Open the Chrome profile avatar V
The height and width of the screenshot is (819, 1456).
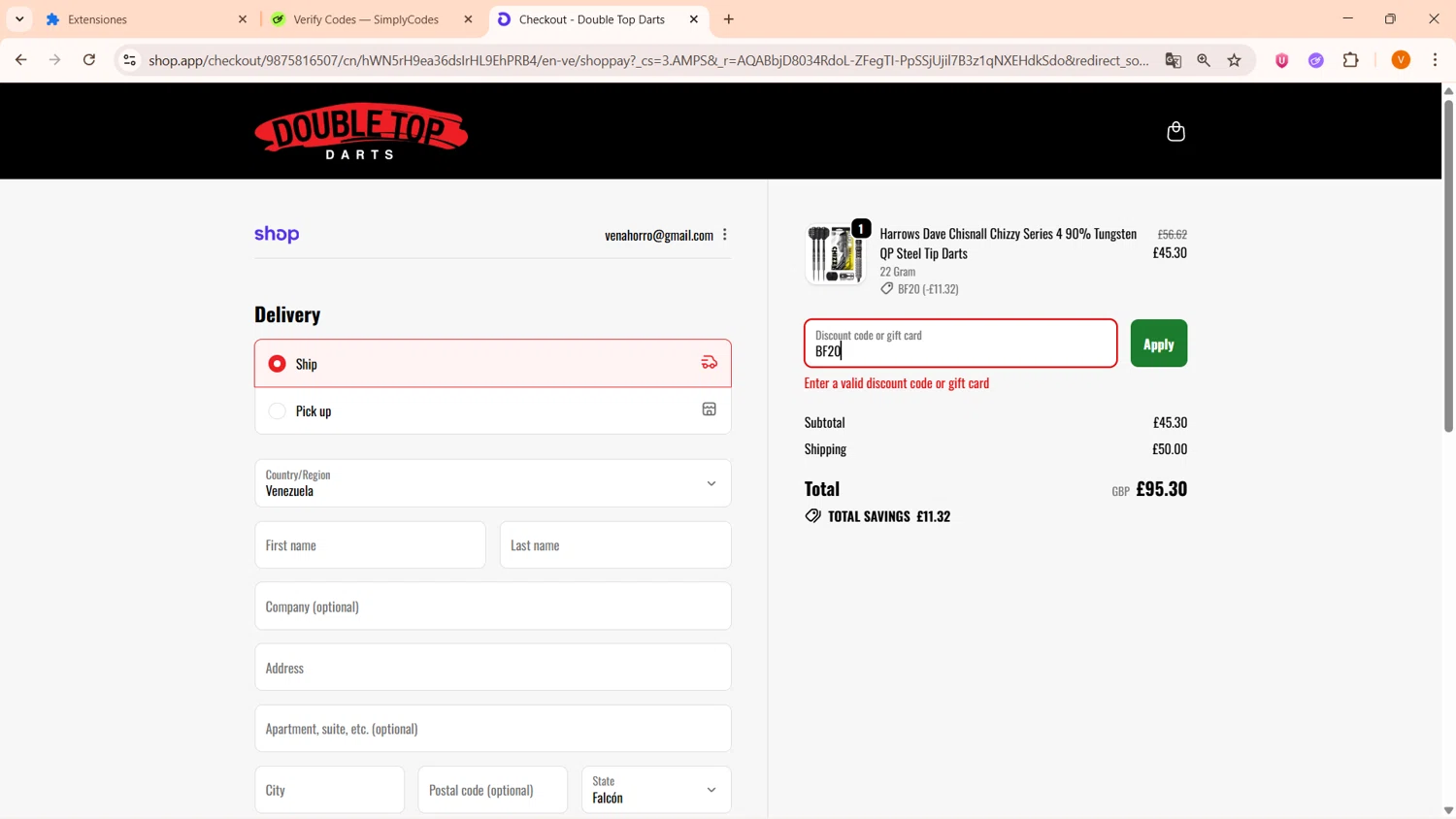tap(1401, 60)
